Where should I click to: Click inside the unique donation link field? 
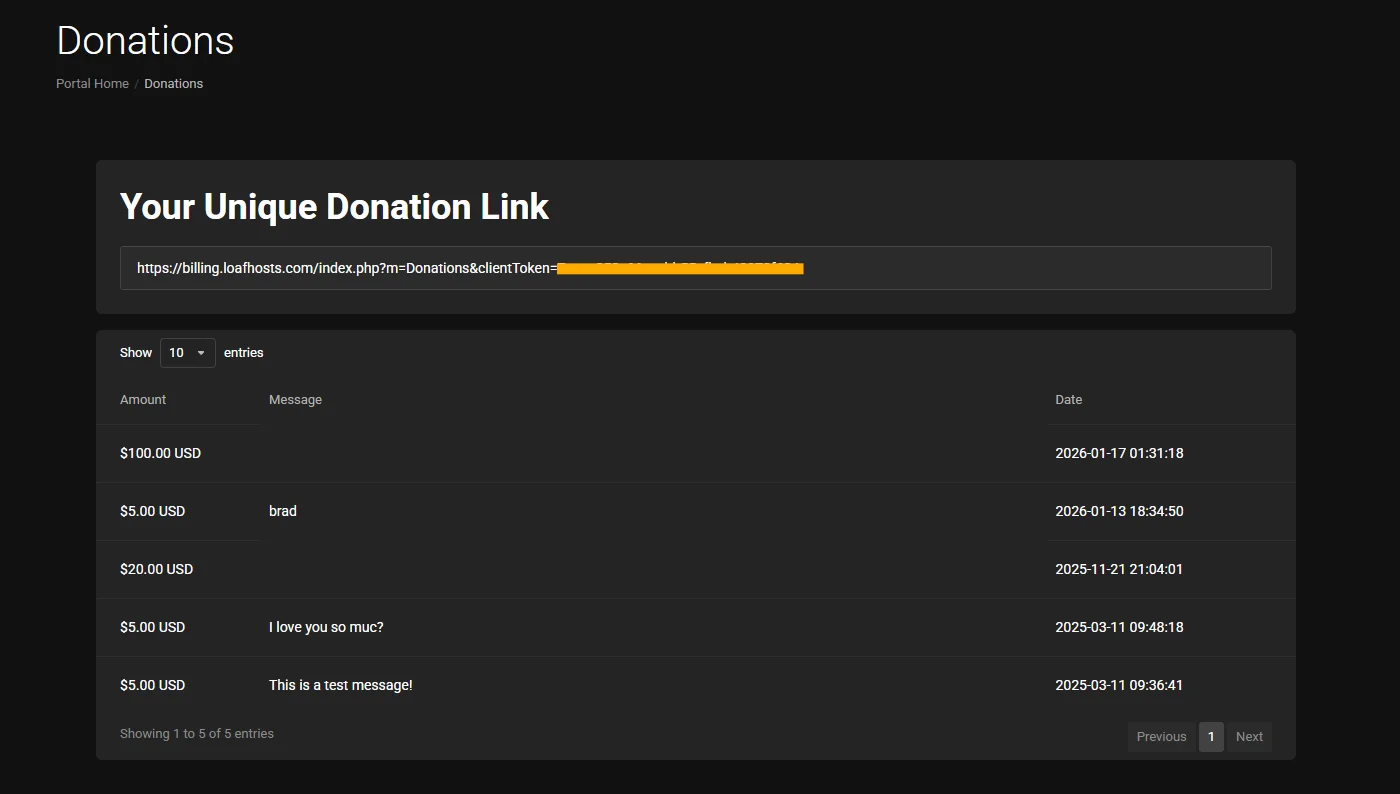pyautogui.click(x=696, y=267)
